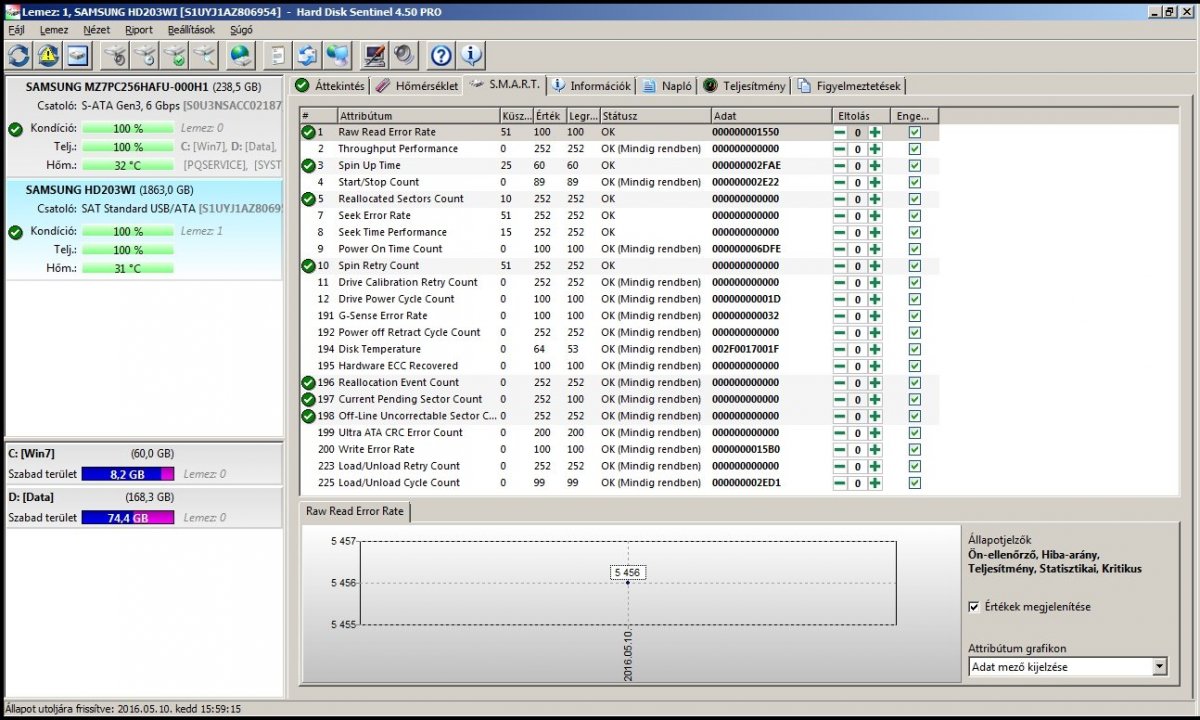Click the text report document toolbar icon

(279, 55)
